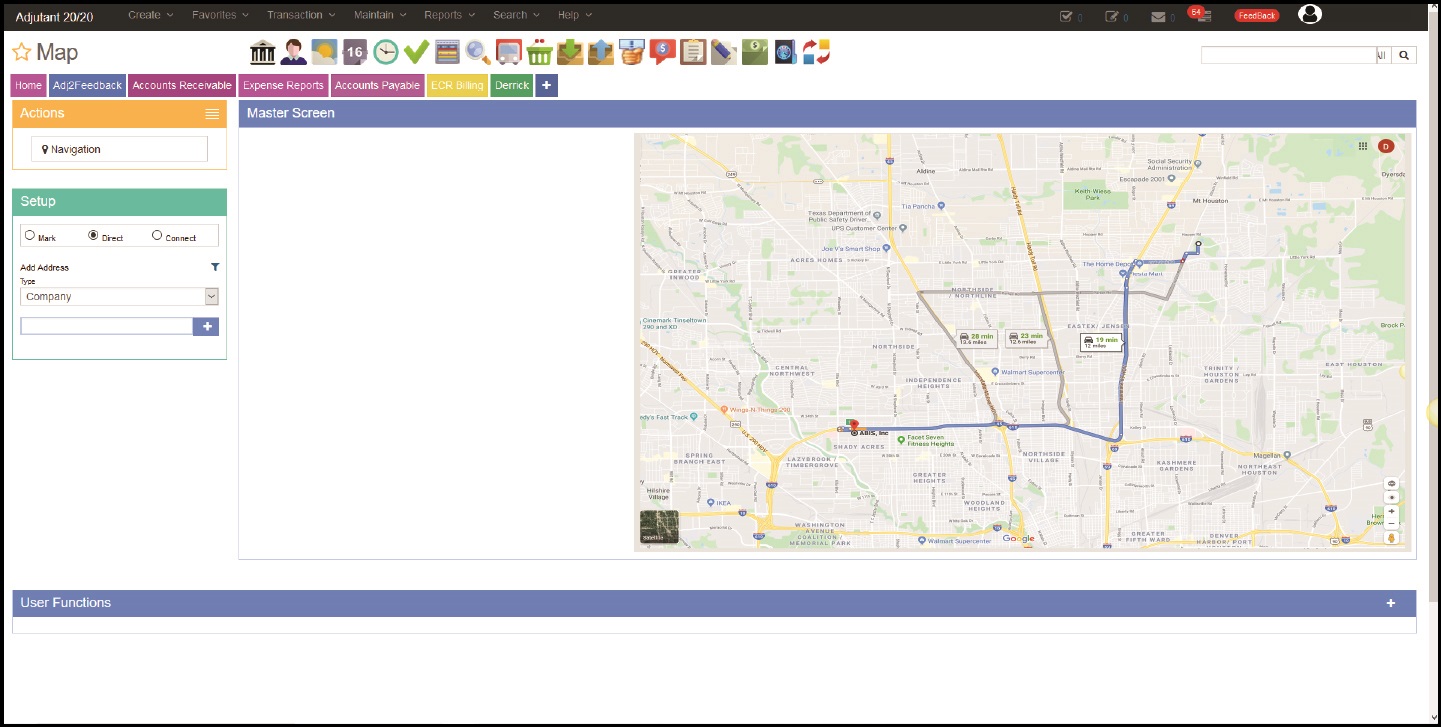
Task: Expand the User Functions panel plus
Action: [x=1391, y=603]
